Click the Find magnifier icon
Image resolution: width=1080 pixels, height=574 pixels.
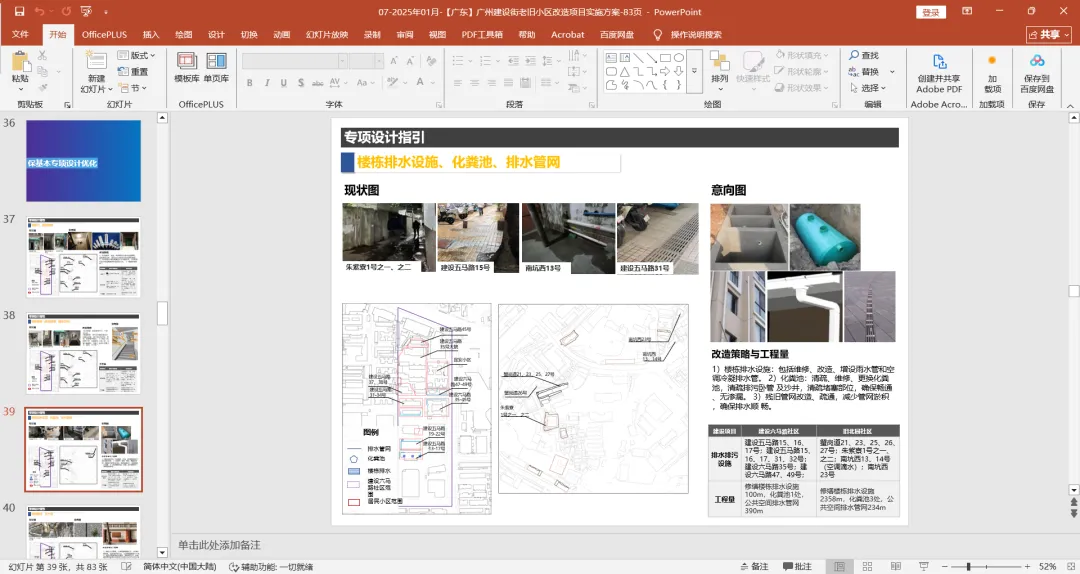[x=854, y=55]
